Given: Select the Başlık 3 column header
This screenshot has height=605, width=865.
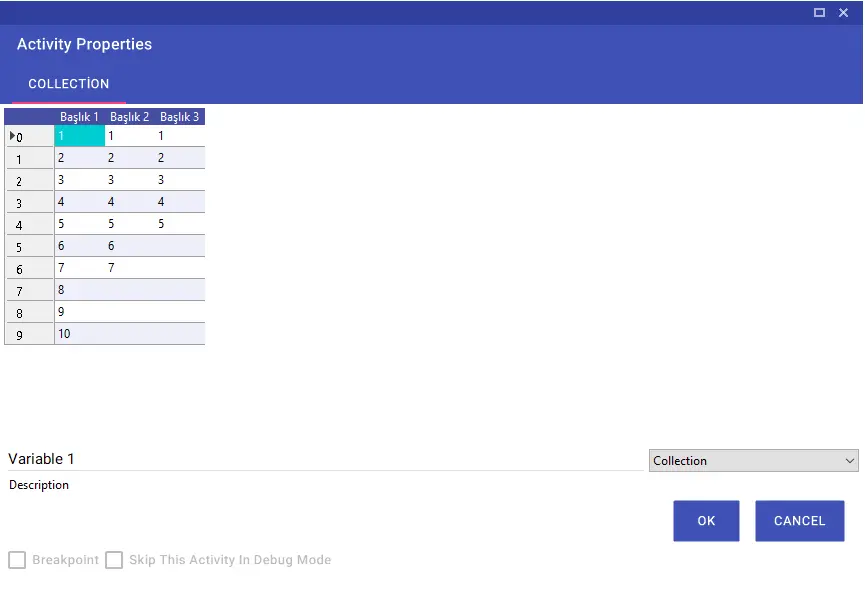Looking at the screenshot, I should pos(180,117).
